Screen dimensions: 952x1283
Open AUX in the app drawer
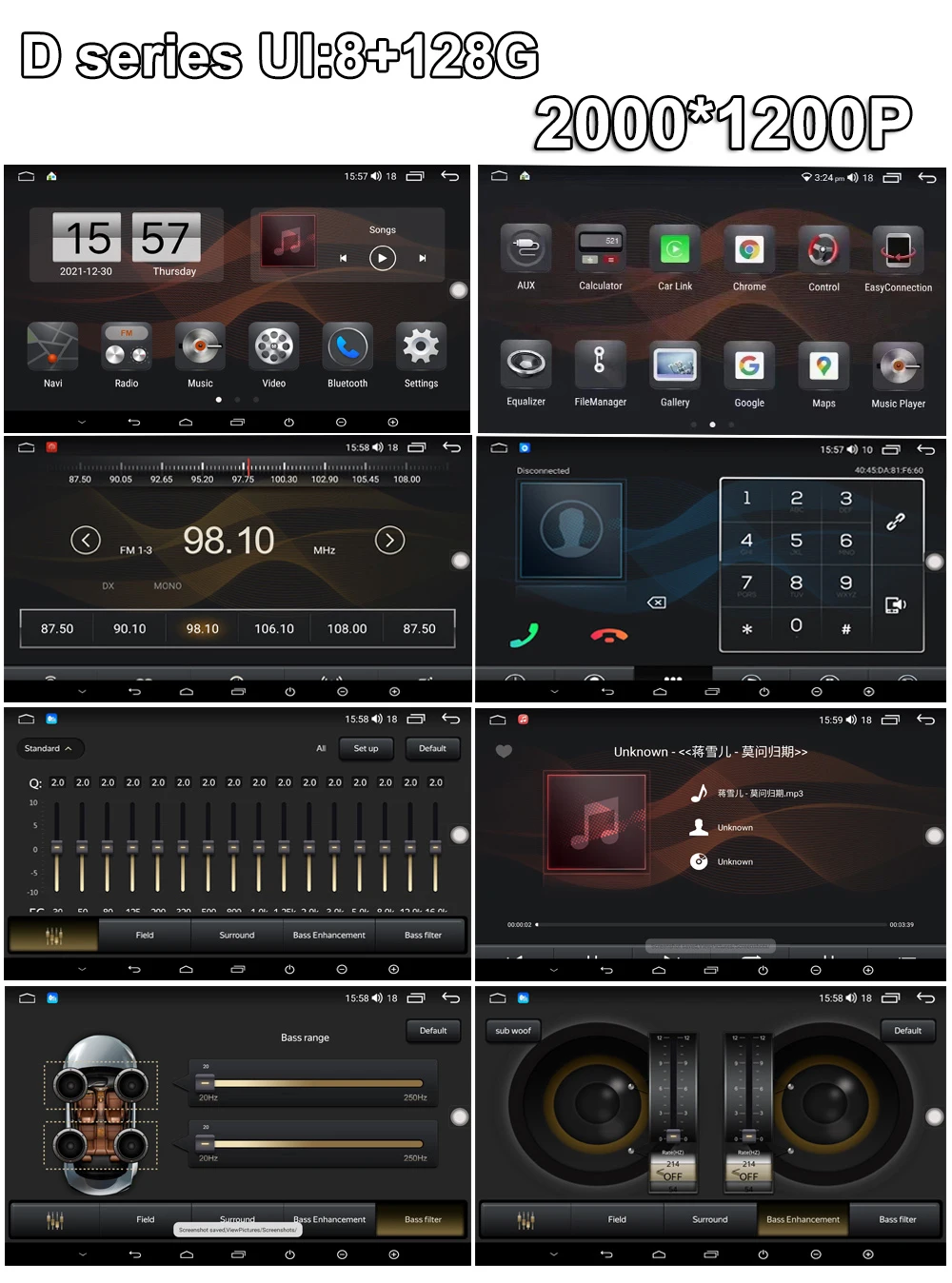pyautogui.click(x=526, y=249)
